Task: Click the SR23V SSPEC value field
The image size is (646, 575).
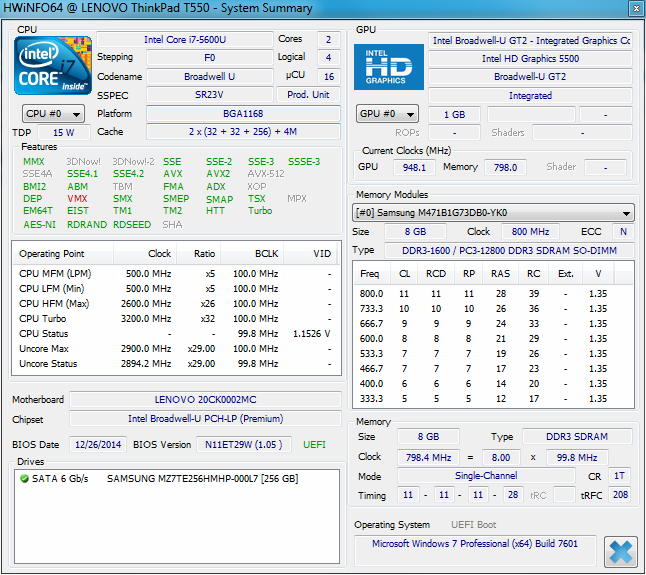Action: coord(208,95)
